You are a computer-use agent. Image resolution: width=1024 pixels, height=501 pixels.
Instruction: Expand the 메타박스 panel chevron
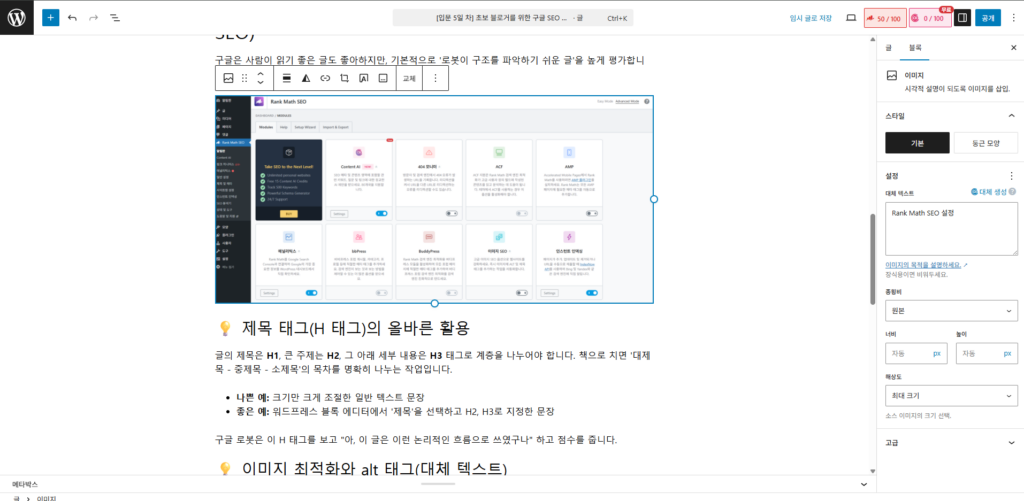click(864, 484)
